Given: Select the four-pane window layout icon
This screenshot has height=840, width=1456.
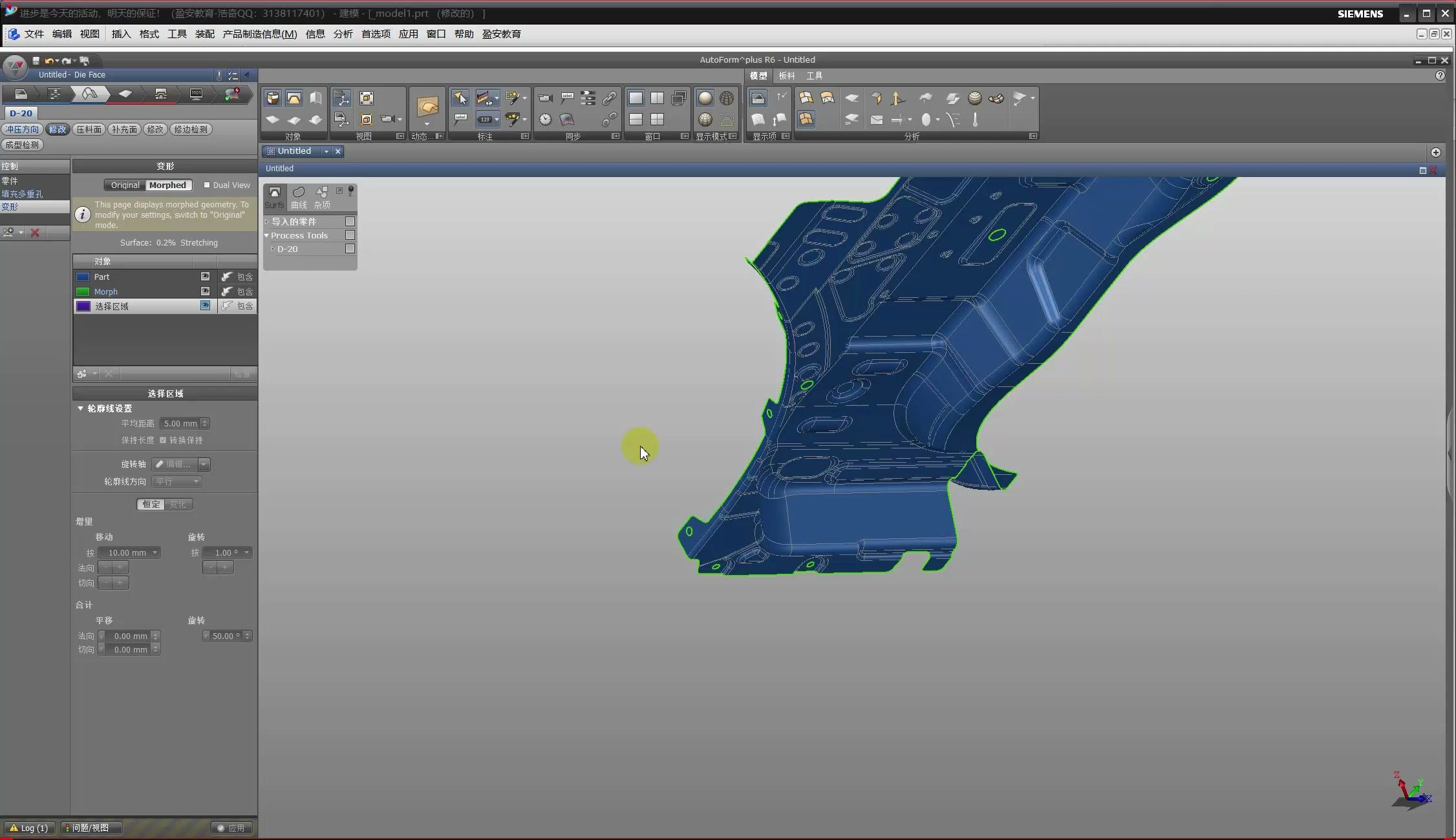Looking at the screenshot, I should click(657, 120).
